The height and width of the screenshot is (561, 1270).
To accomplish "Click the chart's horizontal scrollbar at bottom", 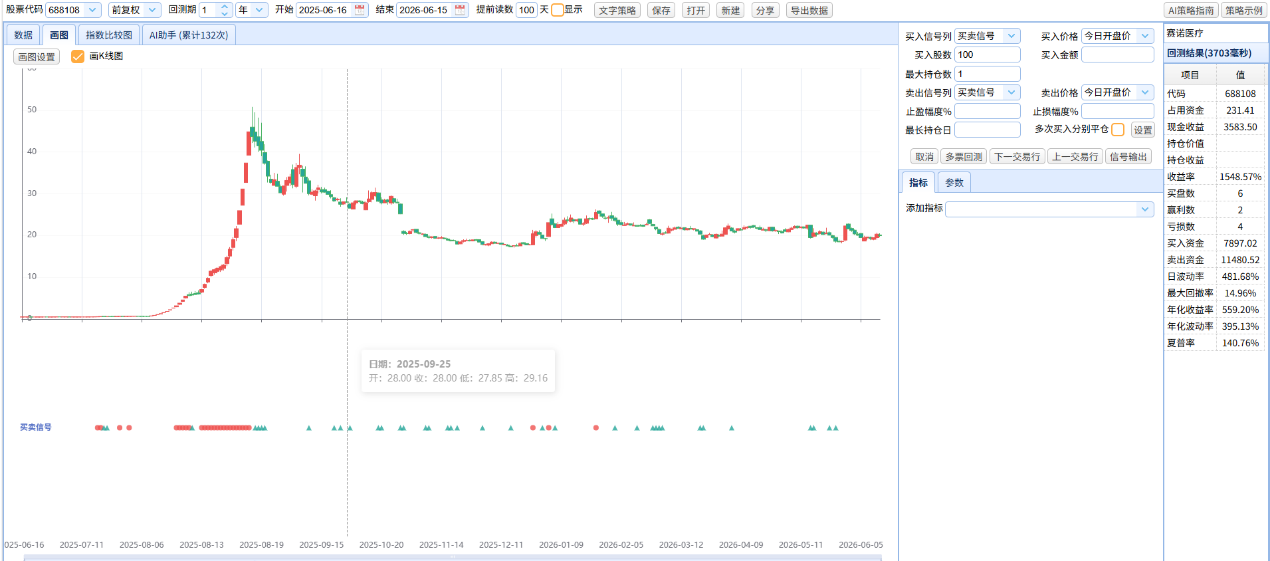I will (x=452, y=557).
